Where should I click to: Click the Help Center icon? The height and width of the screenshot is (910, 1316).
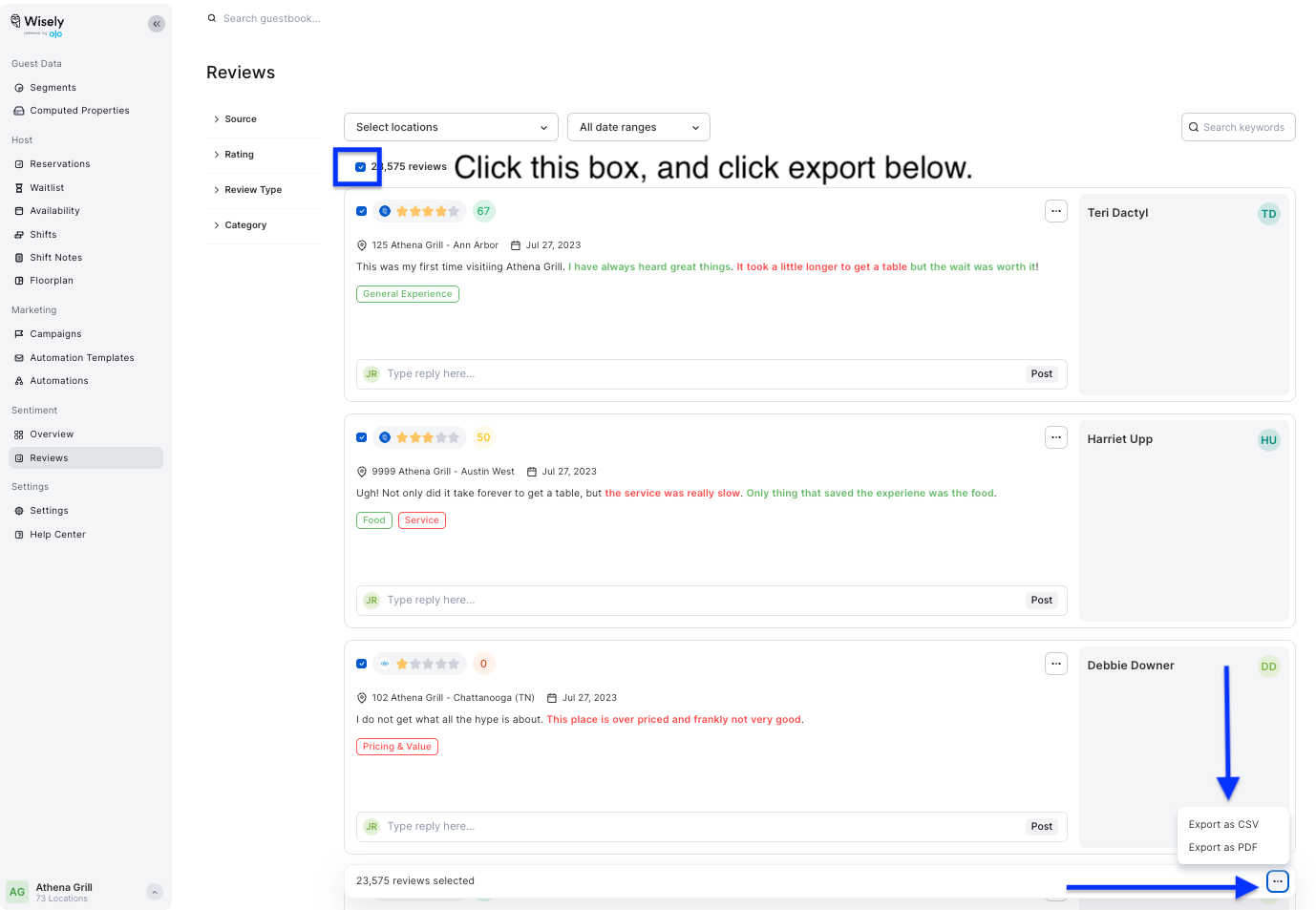point(19,535)
